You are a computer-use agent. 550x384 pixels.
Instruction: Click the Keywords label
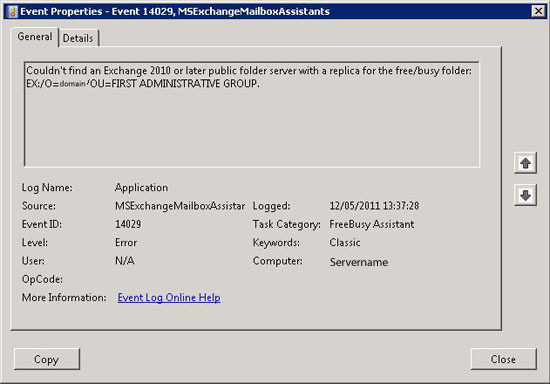point(276,243)
